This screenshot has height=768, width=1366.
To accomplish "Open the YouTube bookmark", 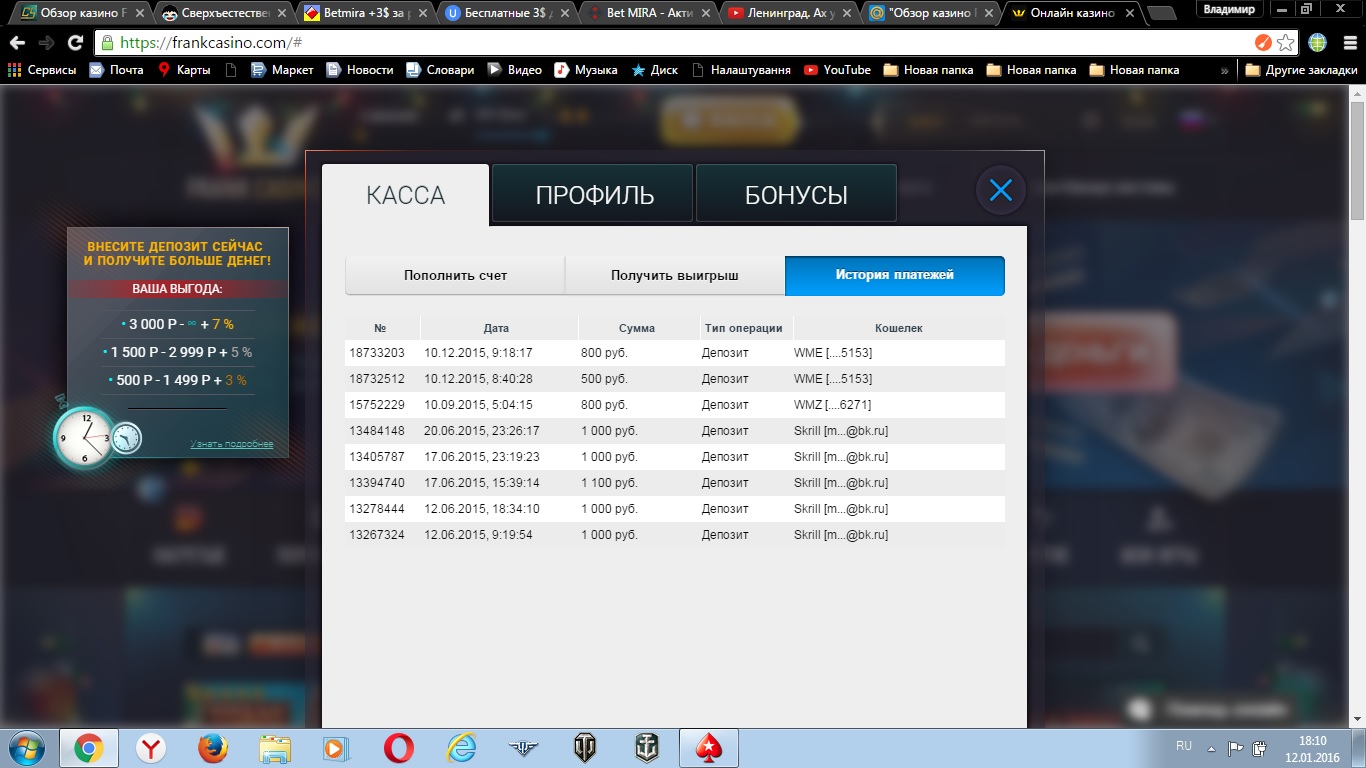I will point(837,70).
